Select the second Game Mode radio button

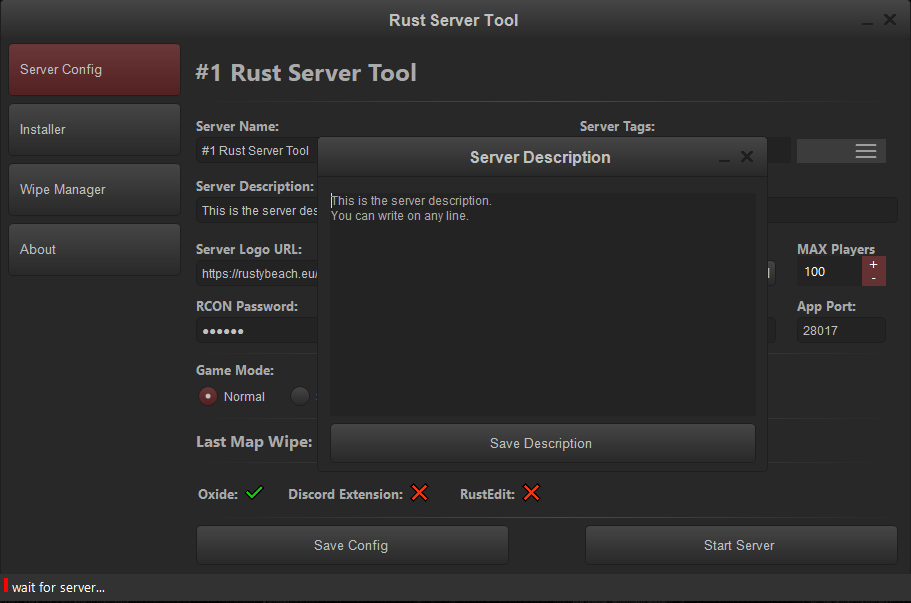click(299, 396)
